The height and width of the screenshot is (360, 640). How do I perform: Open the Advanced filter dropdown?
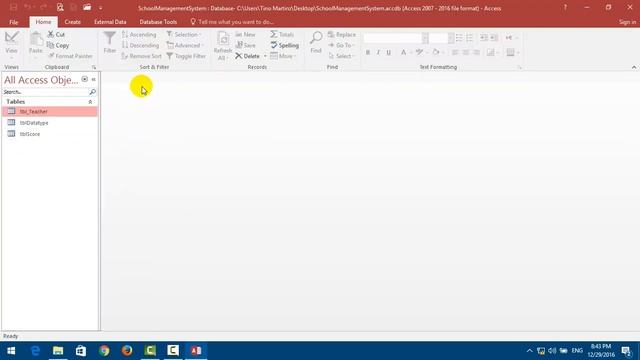pyautogui.click(x=185, y=45)
